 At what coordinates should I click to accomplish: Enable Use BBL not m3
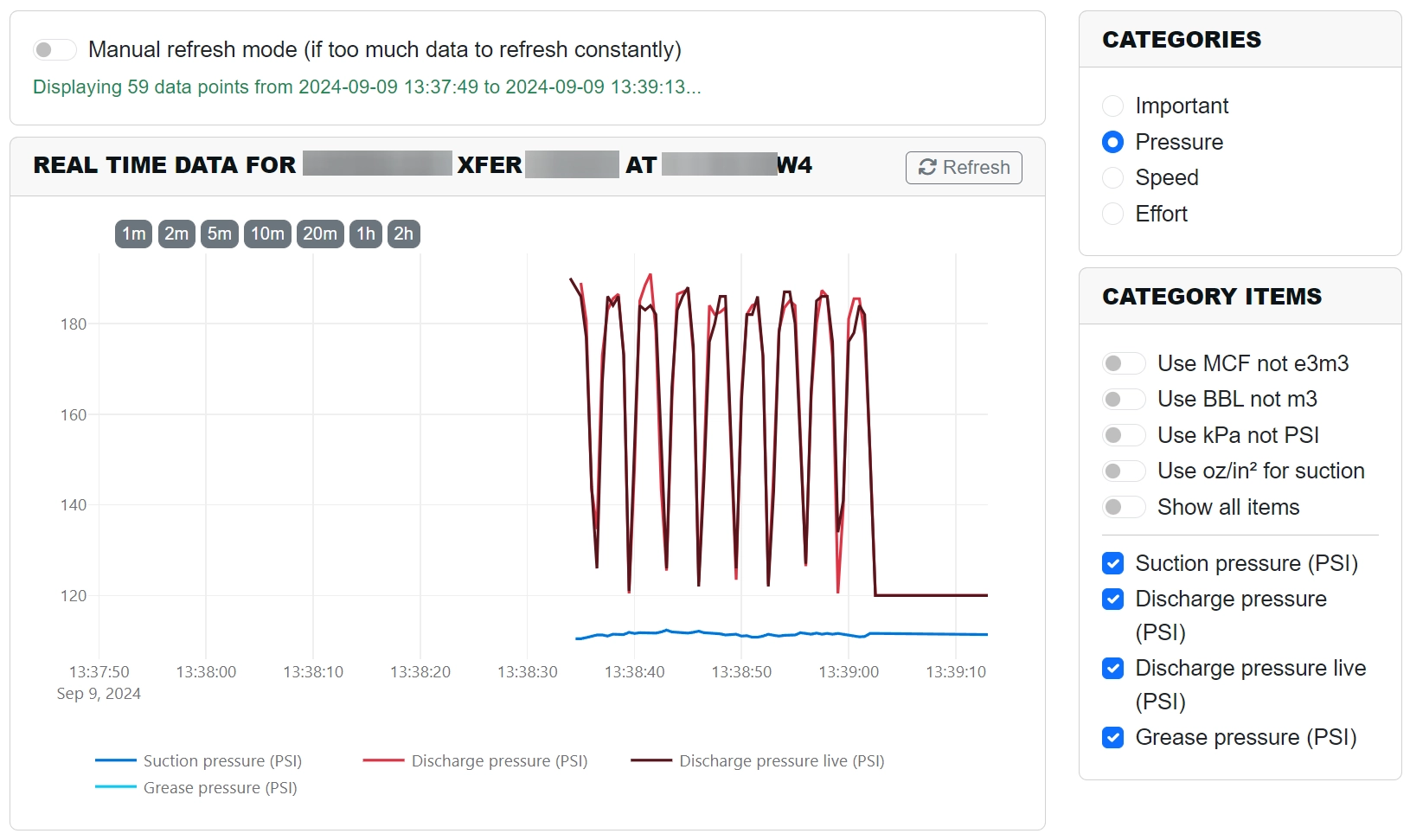pos(1124,399)
